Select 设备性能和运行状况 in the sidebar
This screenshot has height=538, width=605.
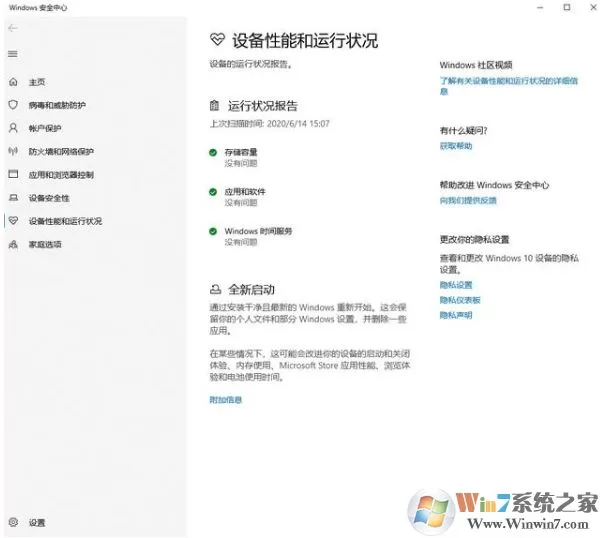65,221
